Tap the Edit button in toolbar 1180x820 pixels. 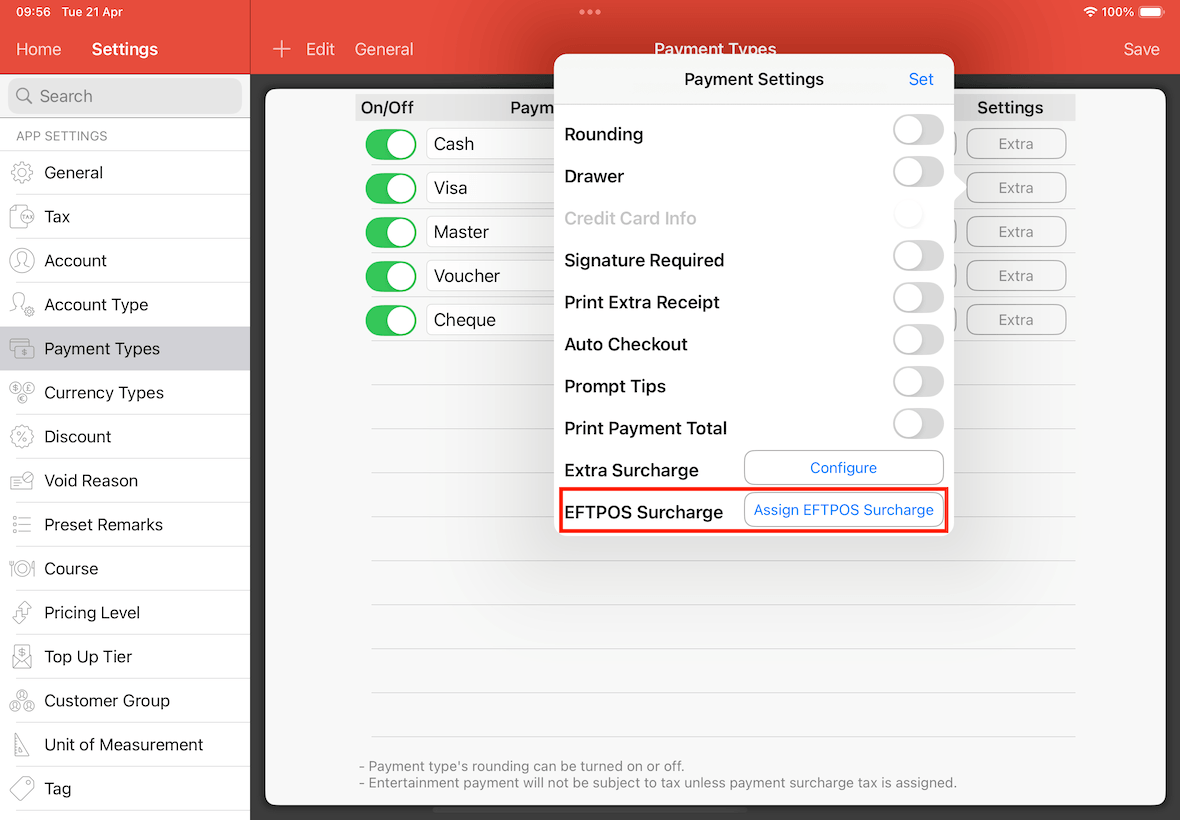click(320, 50)
